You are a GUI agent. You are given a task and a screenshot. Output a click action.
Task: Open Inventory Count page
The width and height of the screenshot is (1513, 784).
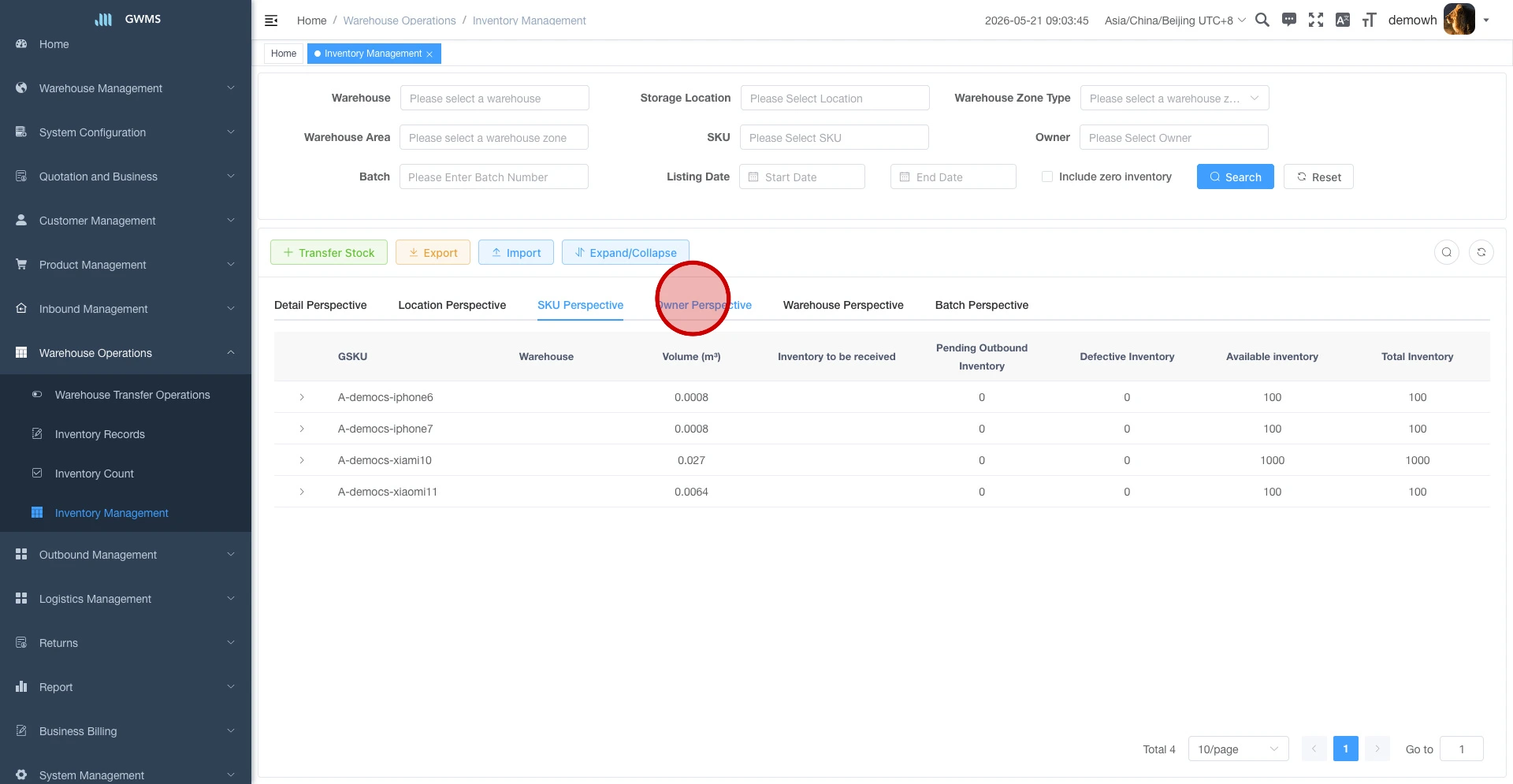click(x=125, y=474)
